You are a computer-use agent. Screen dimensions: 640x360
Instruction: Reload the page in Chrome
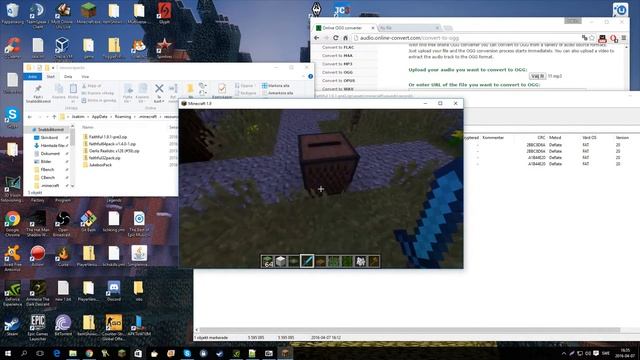pos(336,38)
